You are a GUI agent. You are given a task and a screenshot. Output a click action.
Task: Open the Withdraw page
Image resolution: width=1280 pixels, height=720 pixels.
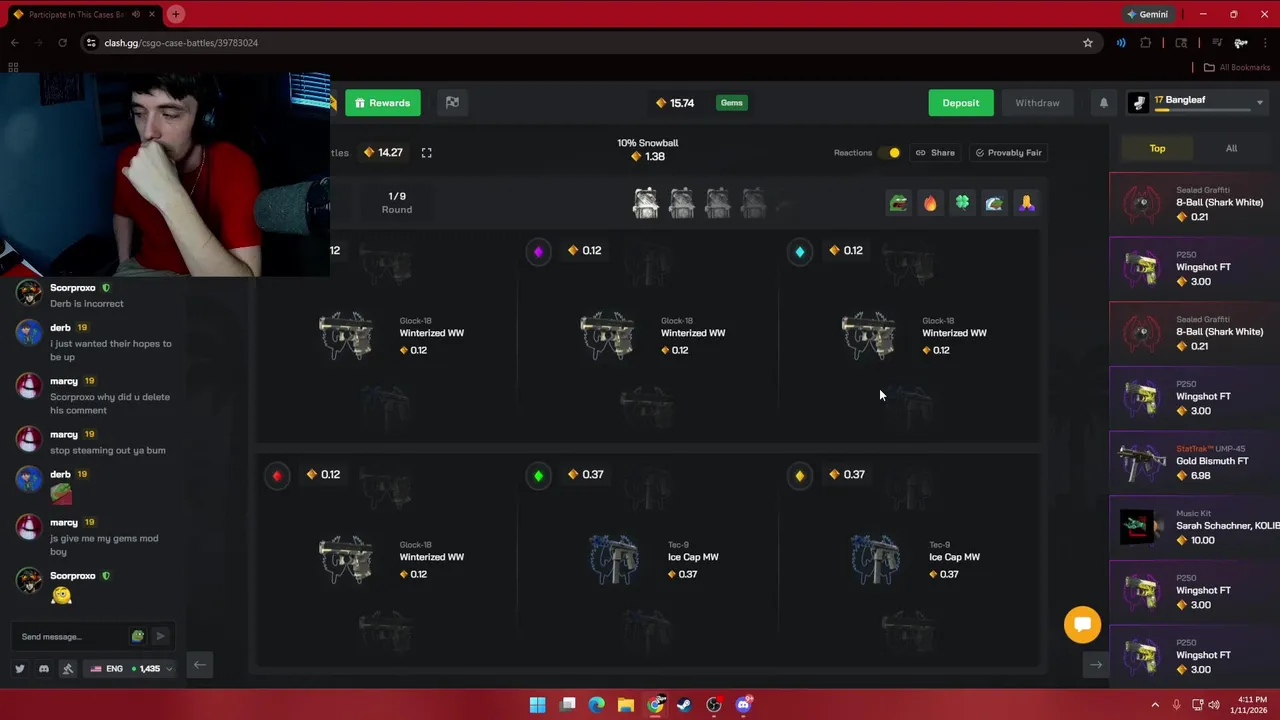(1037, 103)
